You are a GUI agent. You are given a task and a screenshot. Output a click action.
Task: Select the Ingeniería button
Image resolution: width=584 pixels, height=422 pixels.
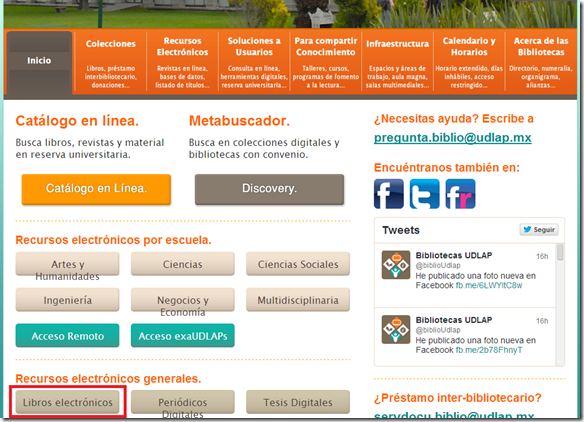67,300
